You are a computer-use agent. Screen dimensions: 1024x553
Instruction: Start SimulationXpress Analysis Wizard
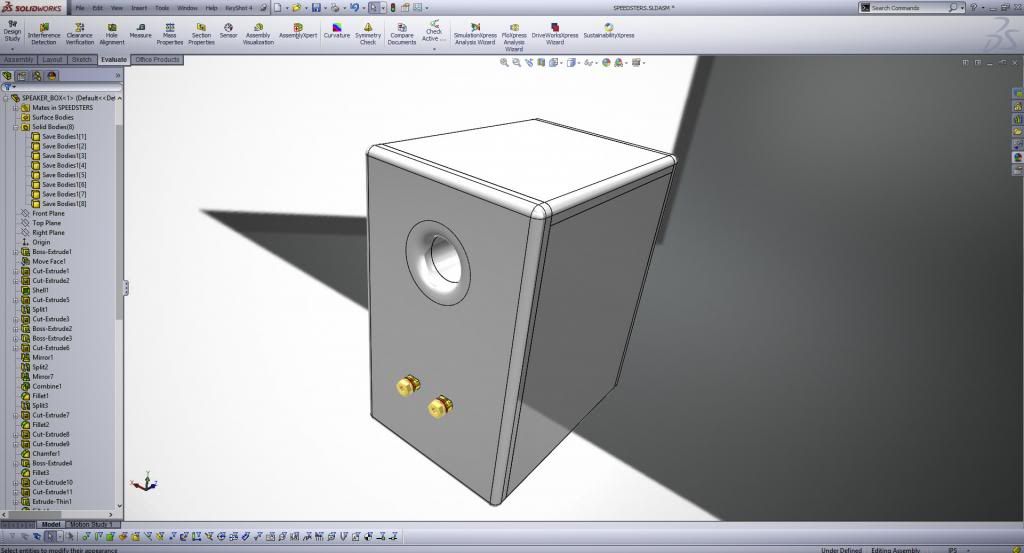(475, 34)
